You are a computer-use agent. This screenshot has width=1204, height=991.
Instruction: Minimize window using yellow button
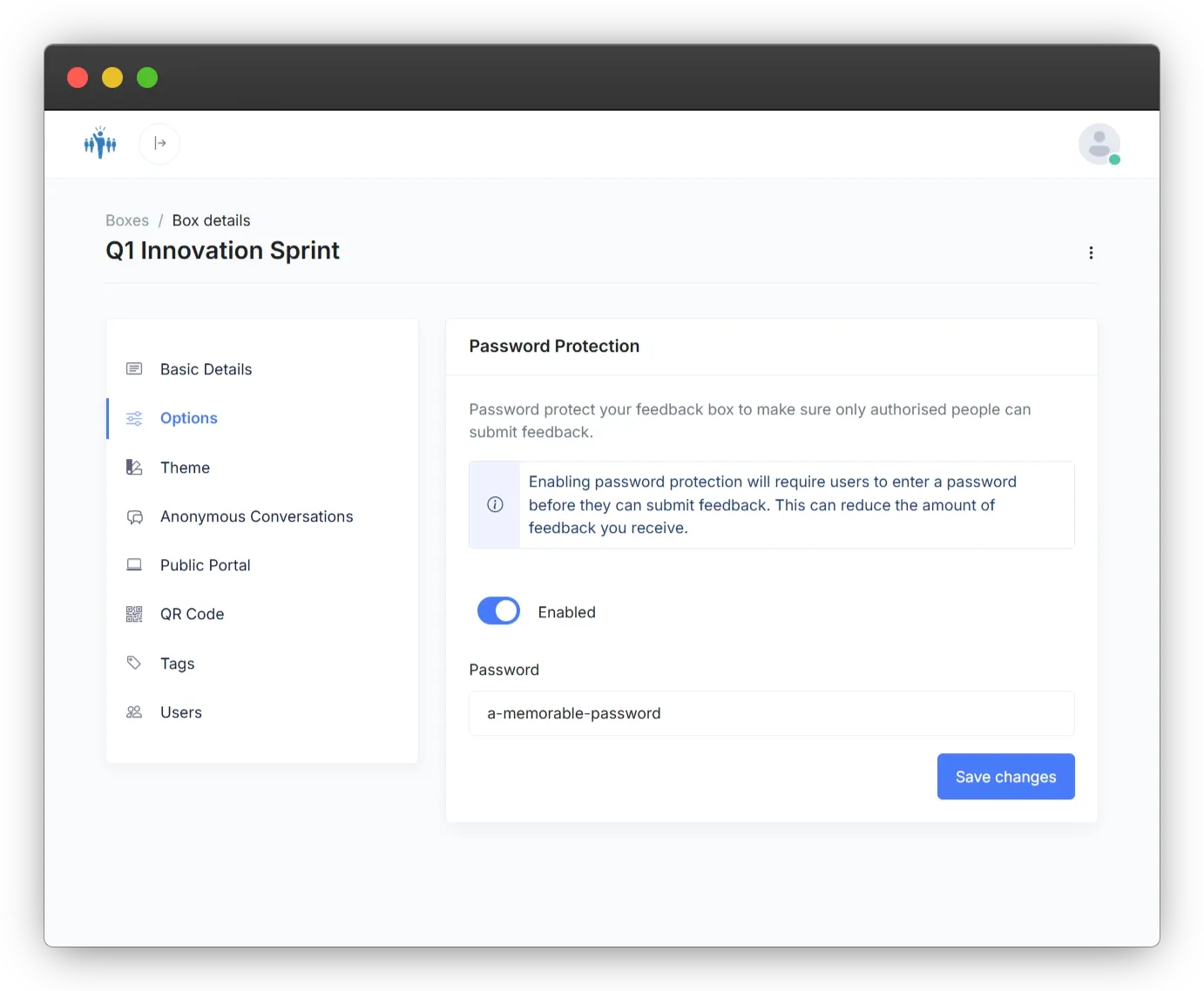pyautogui.click(x=112, y=78)
